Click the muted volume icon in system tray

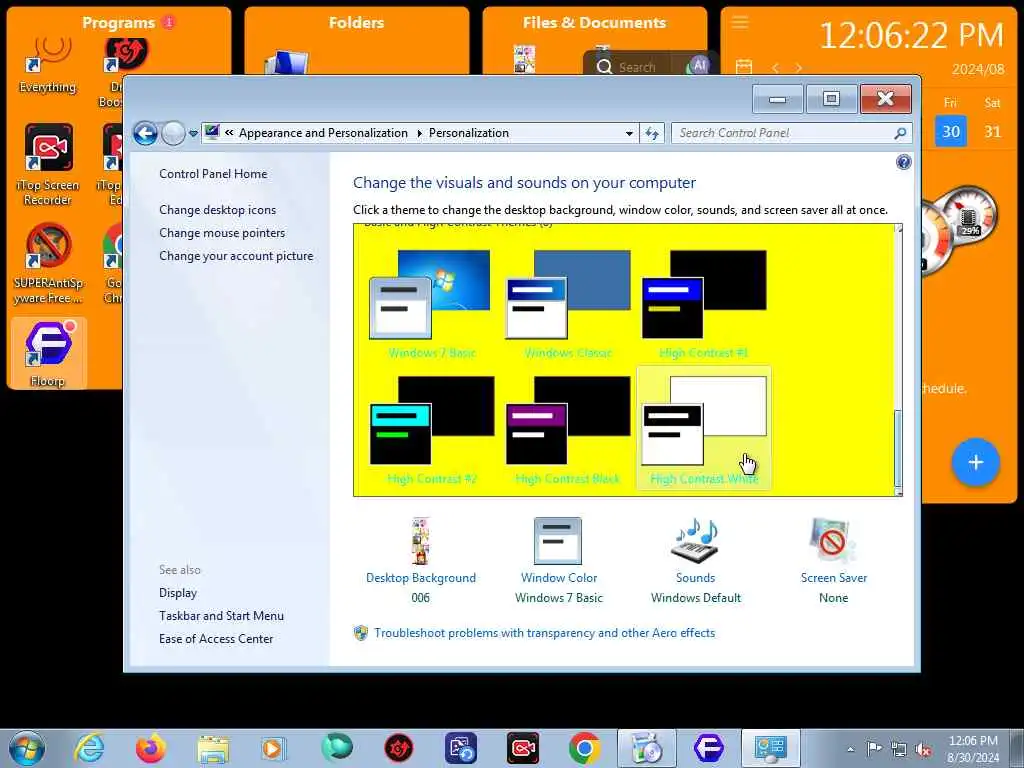tap(923, 750)
